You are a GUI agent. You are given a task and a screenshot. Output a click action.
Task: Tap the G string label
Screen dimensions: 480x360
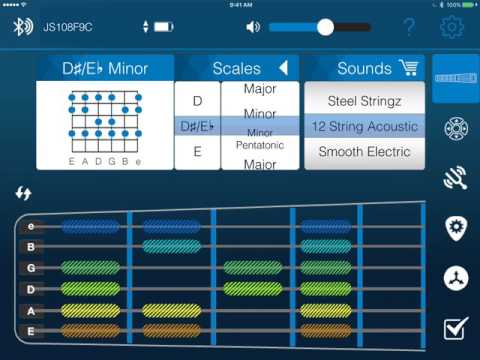pos(31,268)
